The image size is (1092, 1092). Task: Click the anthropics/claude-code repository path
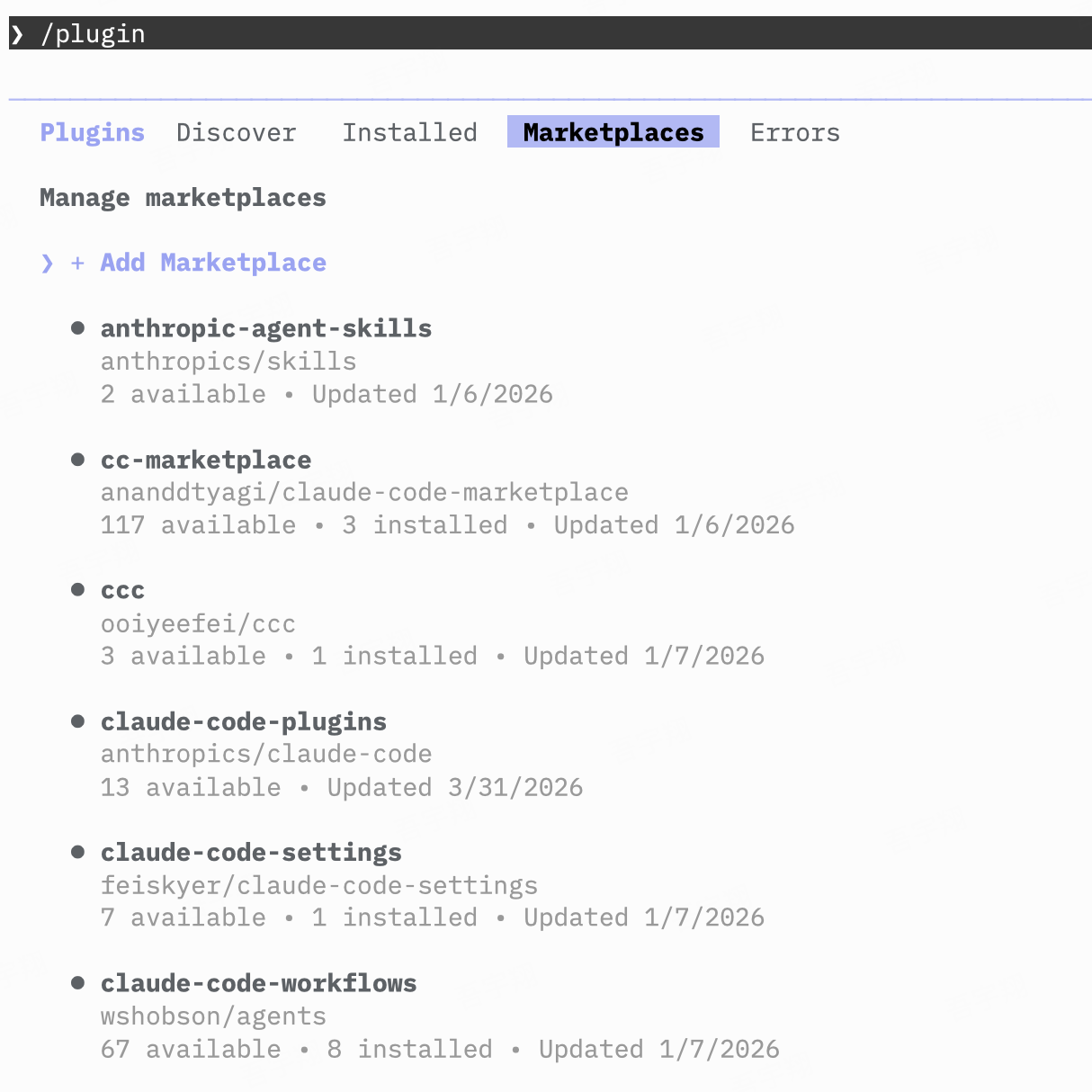pos(265,754)
